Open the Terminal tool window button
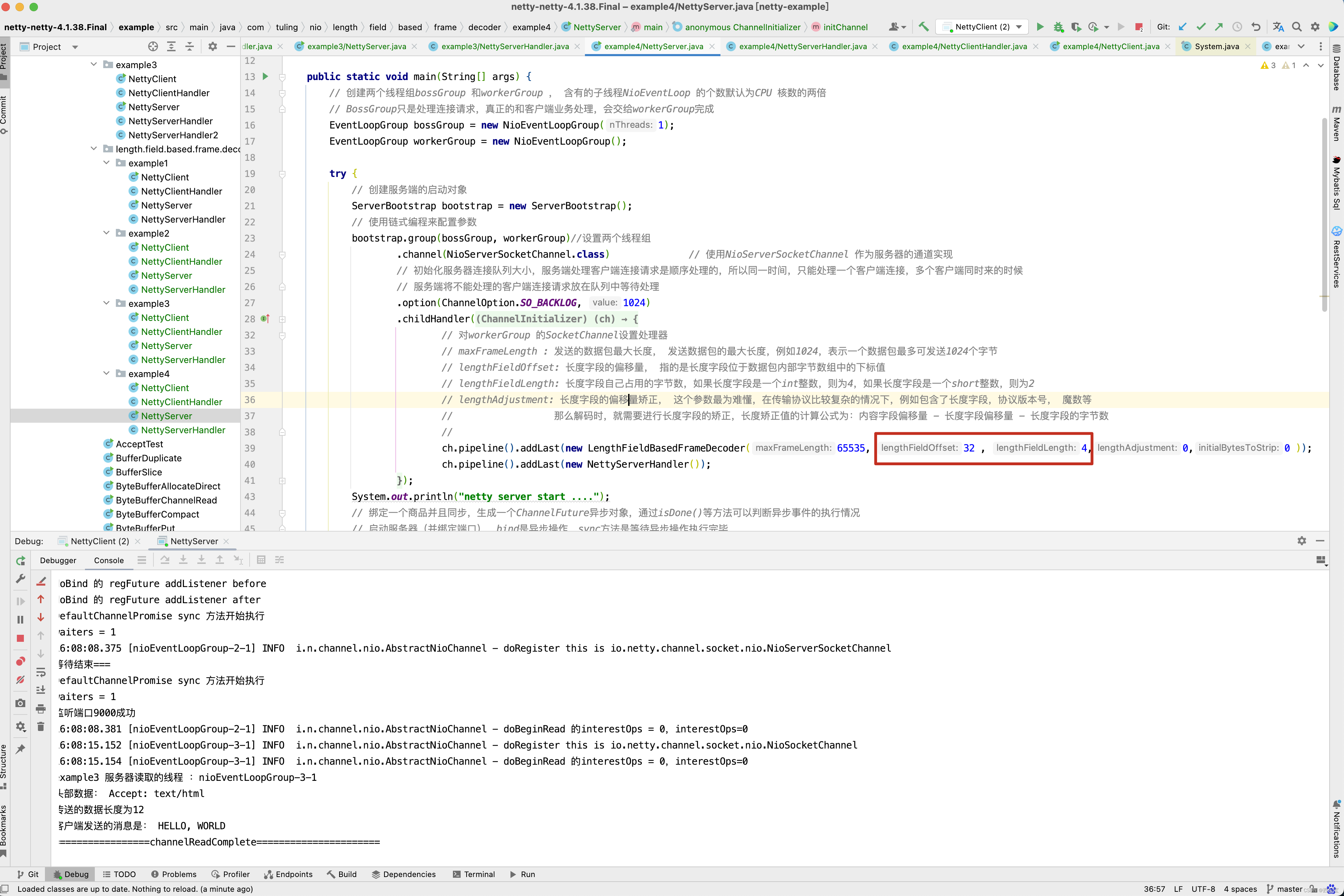This screenshot has height=896, width=1344. (474, 874)
